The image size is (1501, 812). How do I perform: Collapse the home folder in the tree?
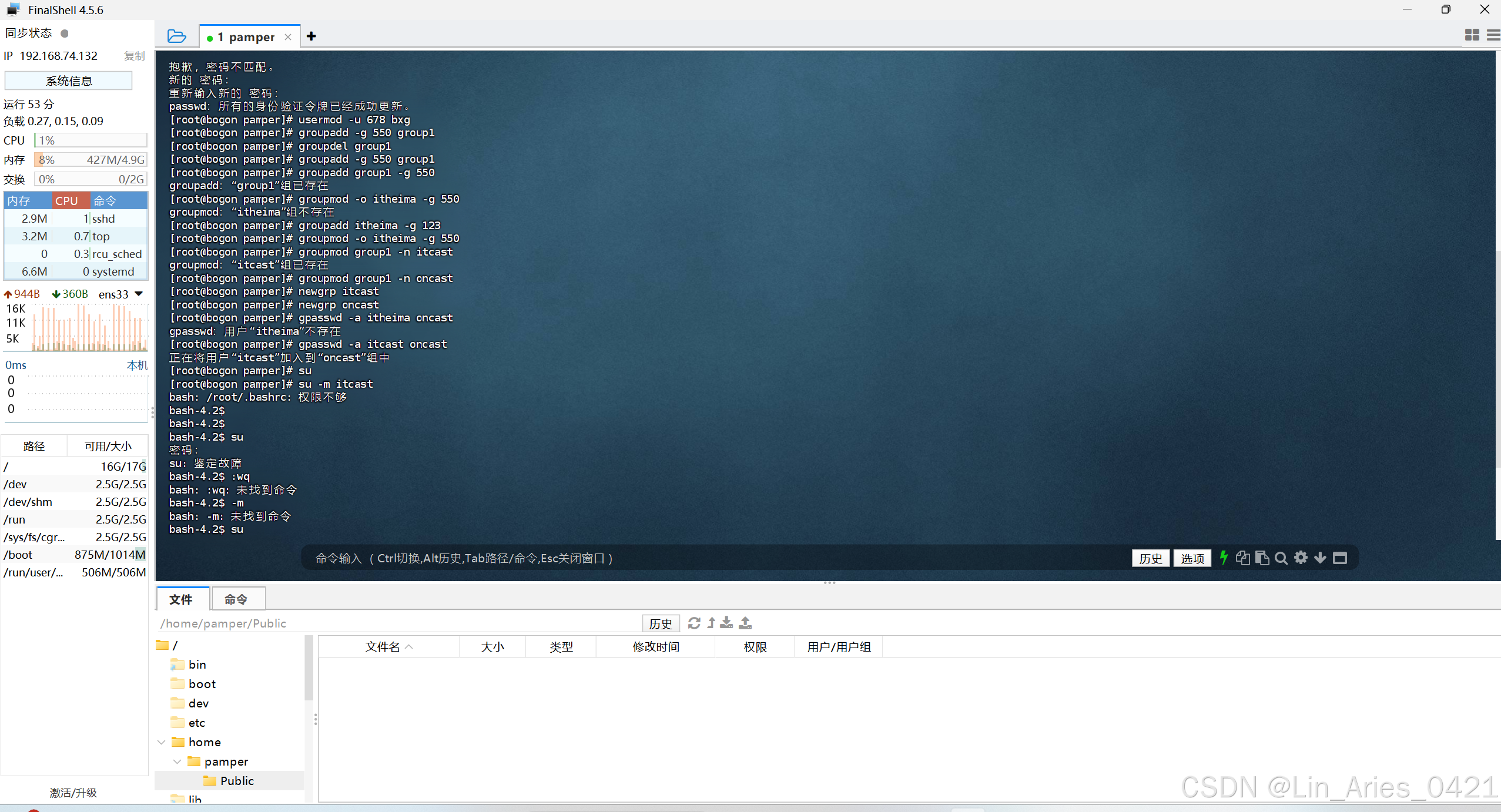pos(162,742)
